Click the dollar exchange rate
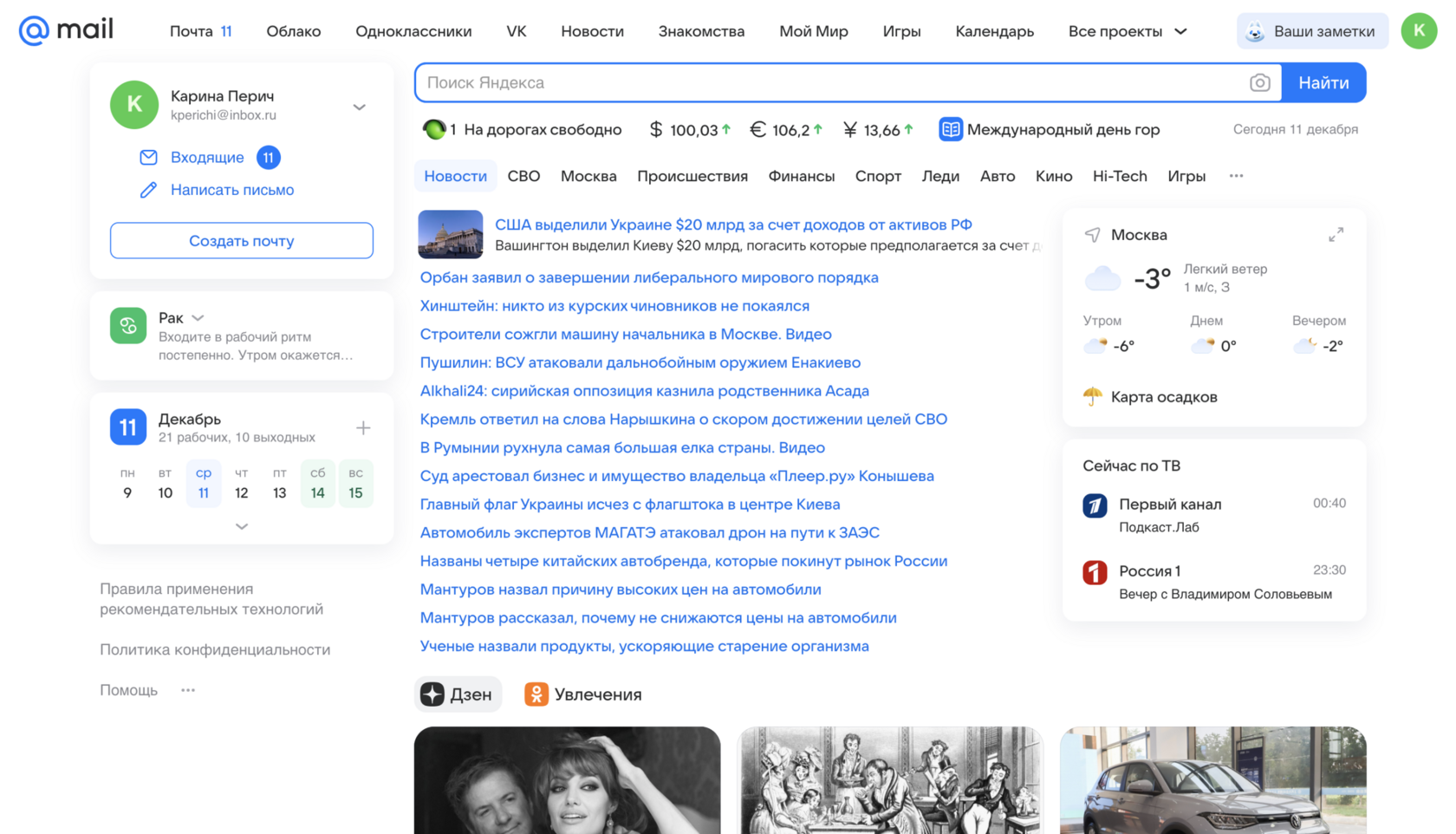Viewport: 1456px width, 834px height. (690, 130)
